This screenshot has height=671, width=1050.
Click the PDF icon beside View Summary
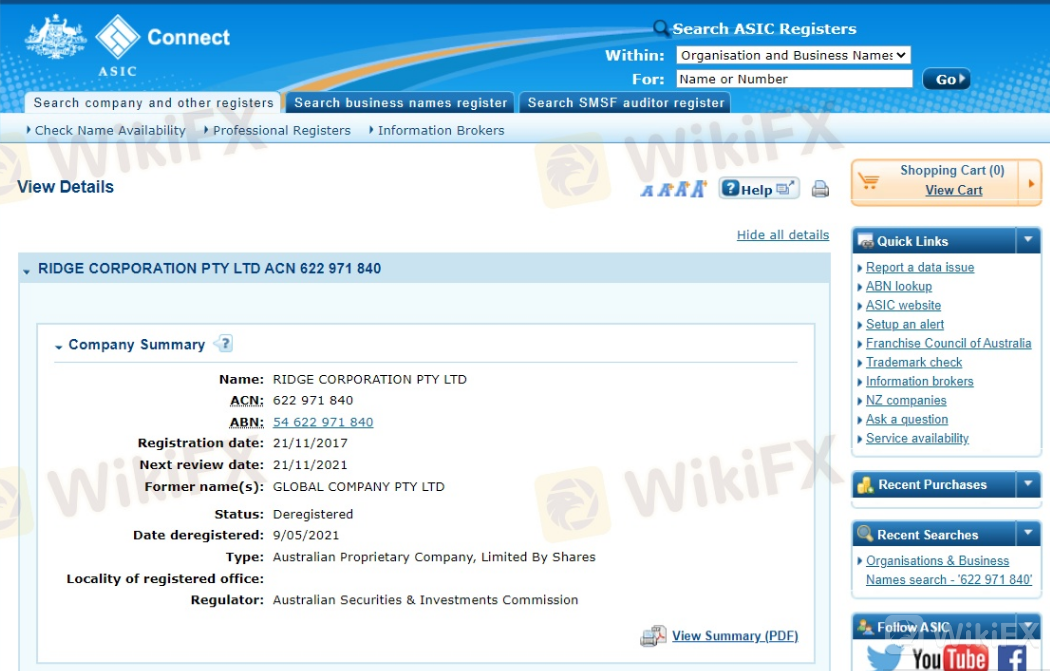point(653,636)
